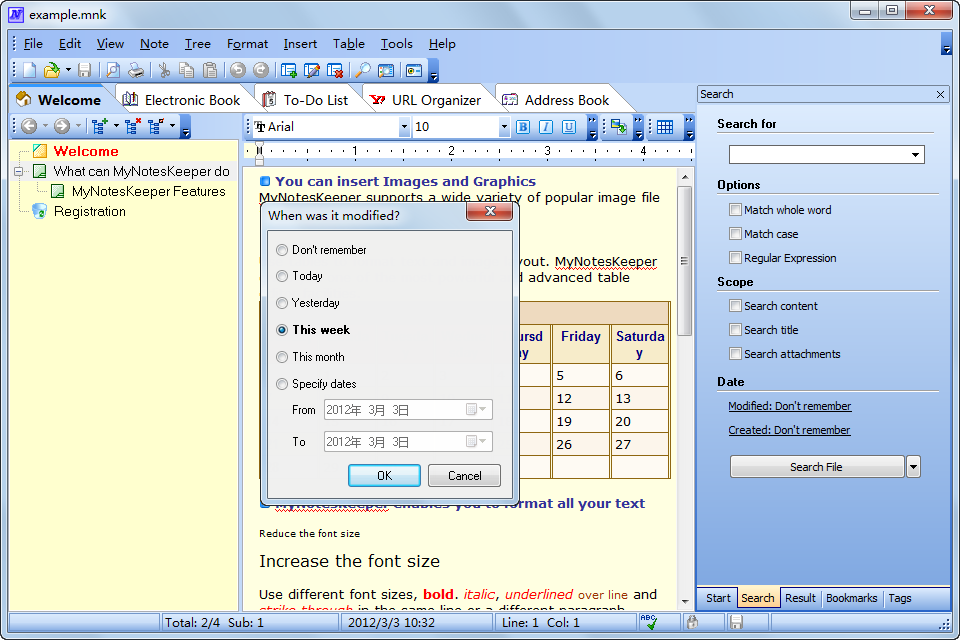Click the Find magnifier icon in the toolbar

[x=363, y=70]
